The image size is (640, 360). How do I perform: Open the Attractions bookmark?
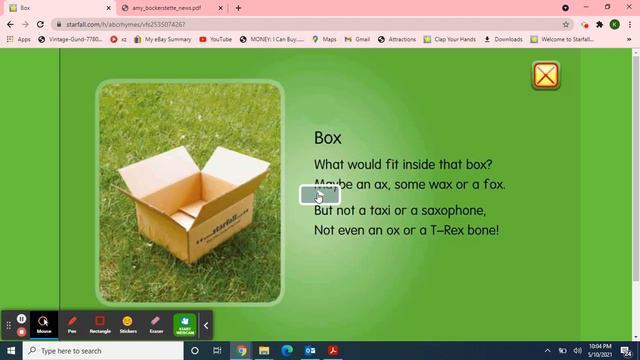pyautogui.click(x=397, y=39)
